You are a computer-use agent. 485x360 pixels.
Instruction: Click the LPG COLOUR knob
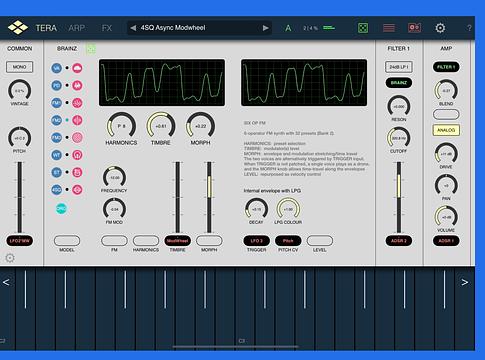(288, 209)
